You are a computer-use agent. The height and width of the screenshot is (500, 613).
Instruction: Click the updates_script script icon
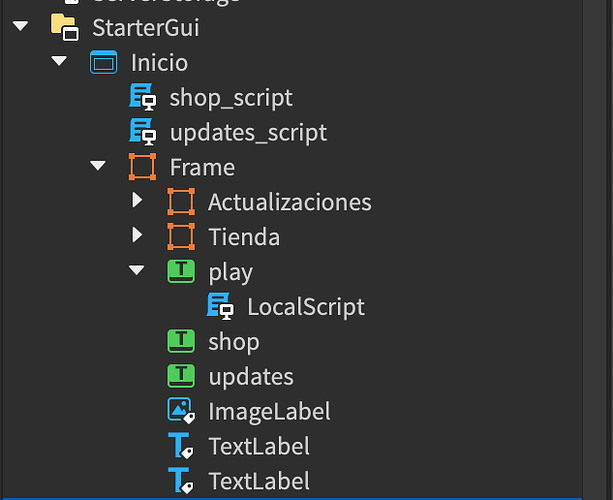(x=143, y=133)
